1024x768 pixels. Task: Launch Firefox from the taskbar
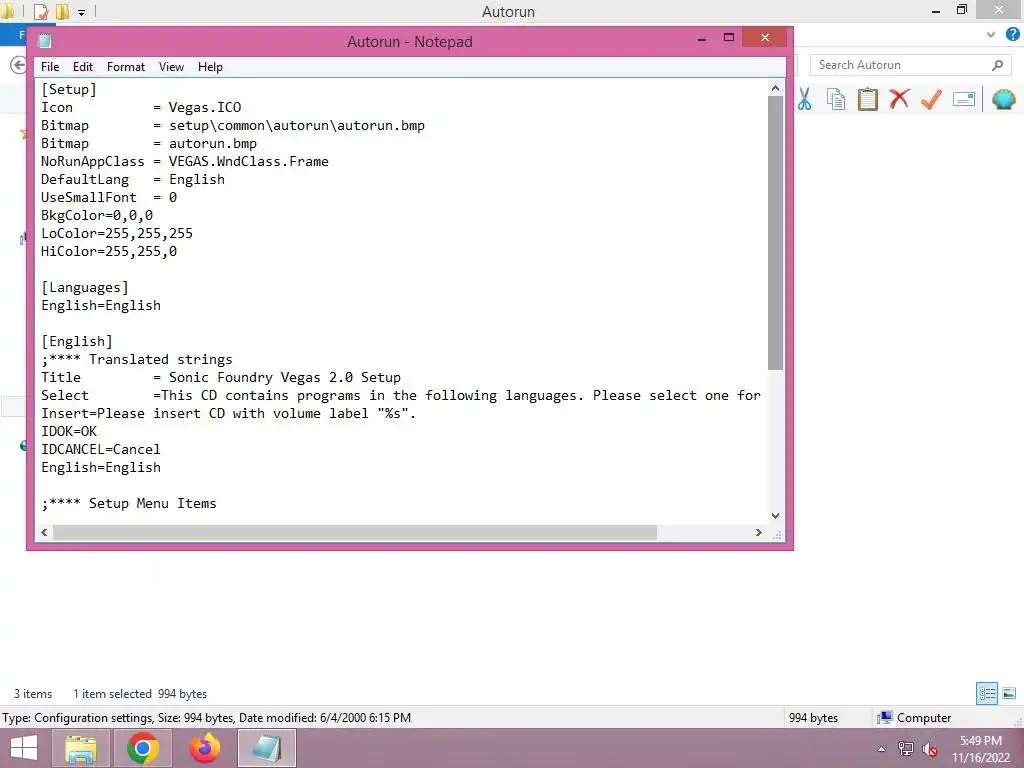click(x=204, y=748)
